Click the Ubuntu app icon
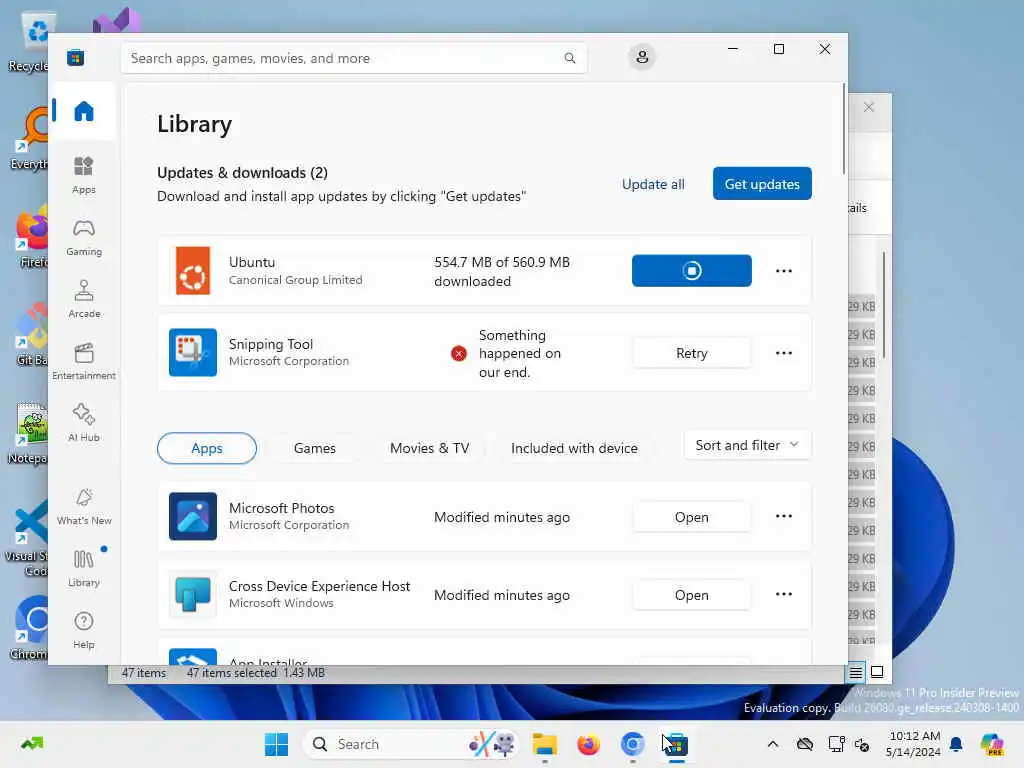1024x768 pixels. click(193, 270)
